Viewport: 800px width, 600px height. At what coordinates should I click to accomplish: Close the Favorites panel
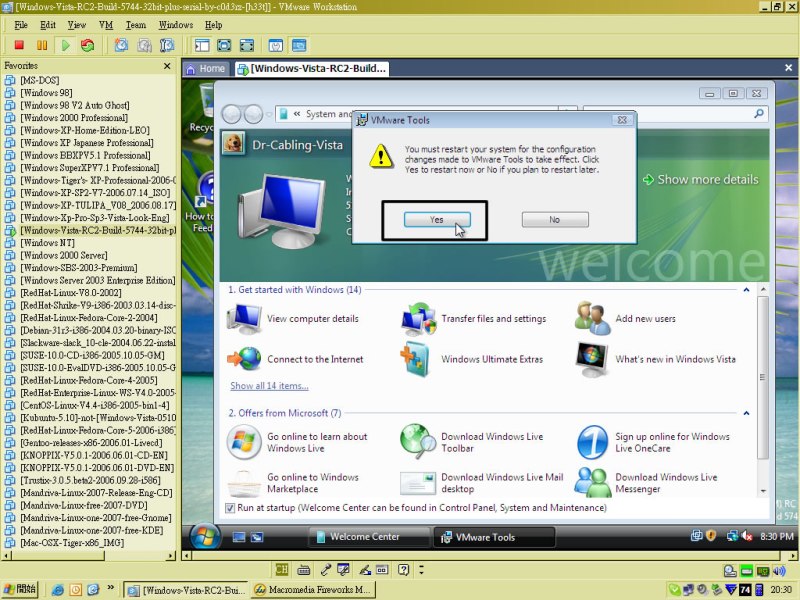(167, 66)
